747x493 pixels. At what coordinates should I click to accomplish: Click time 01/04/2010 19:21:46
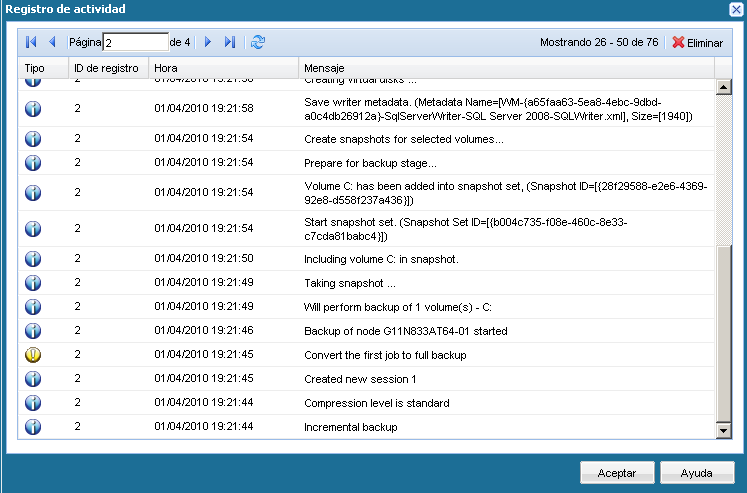(x=204, y=331)
